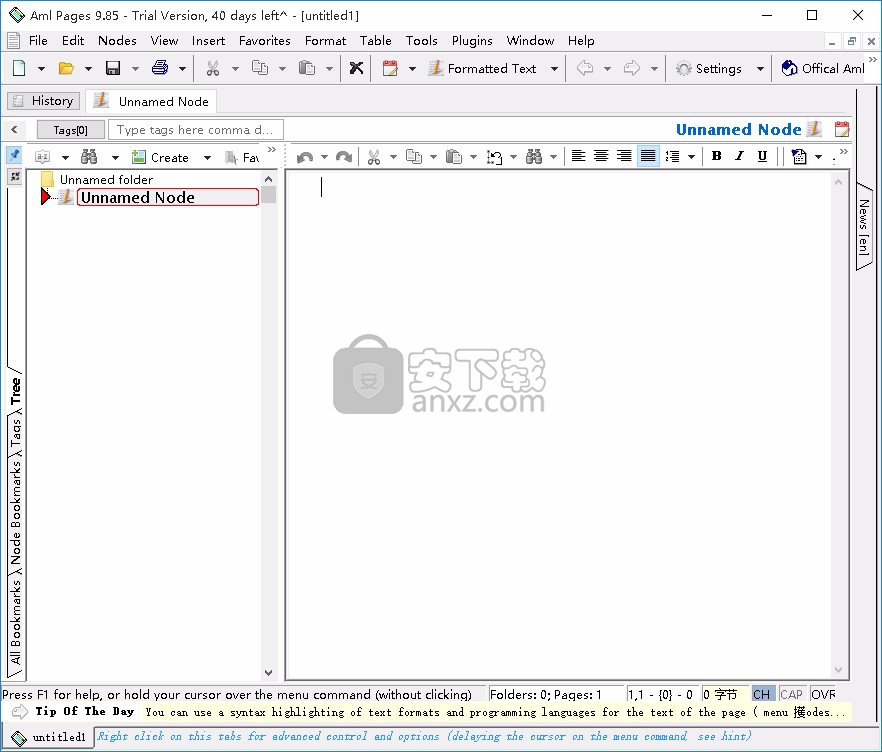Click the Forward navigation arrow icon
Screen dimensions: 882x752
632,68
